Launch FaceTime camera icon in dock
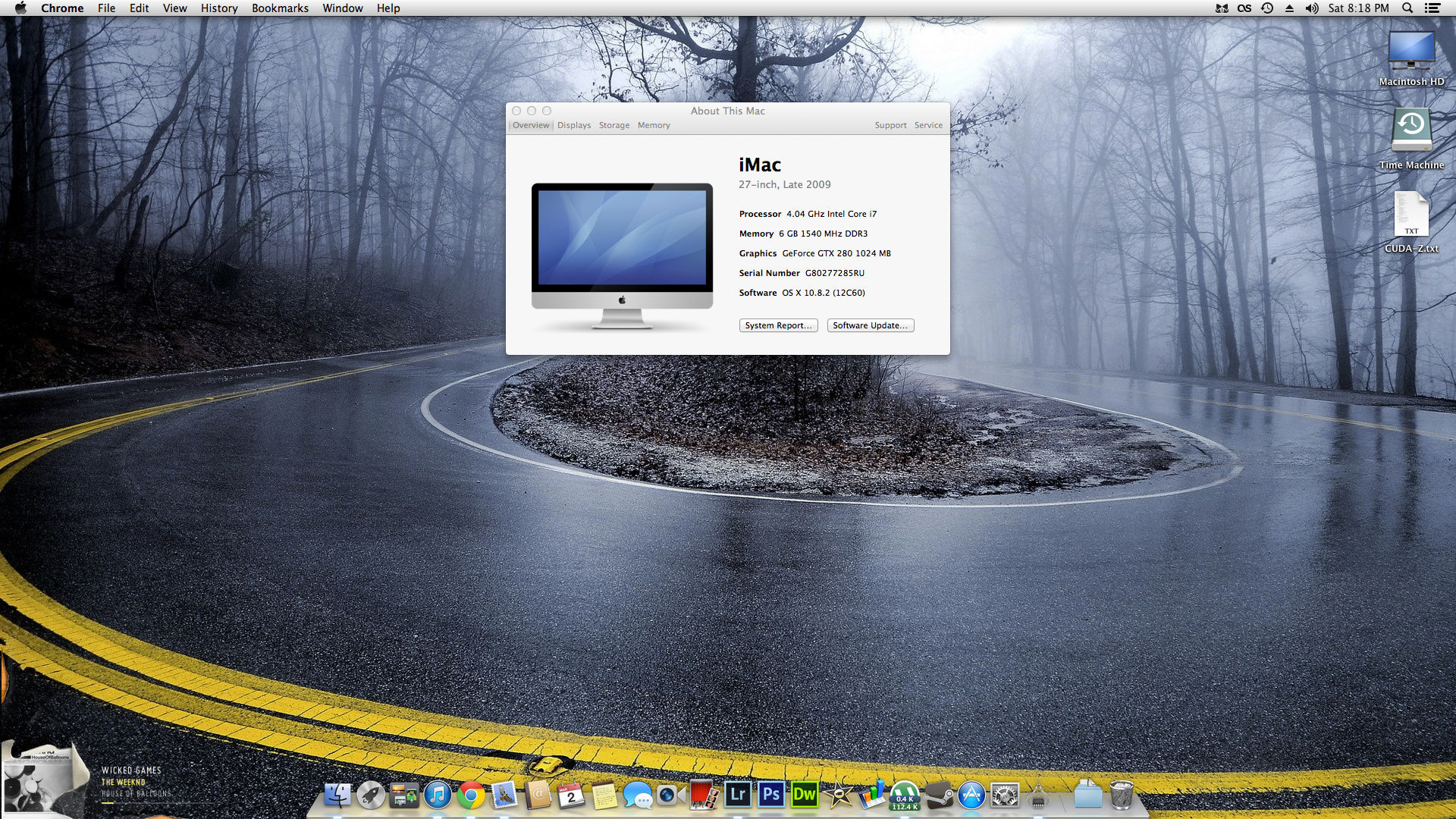 671,795
